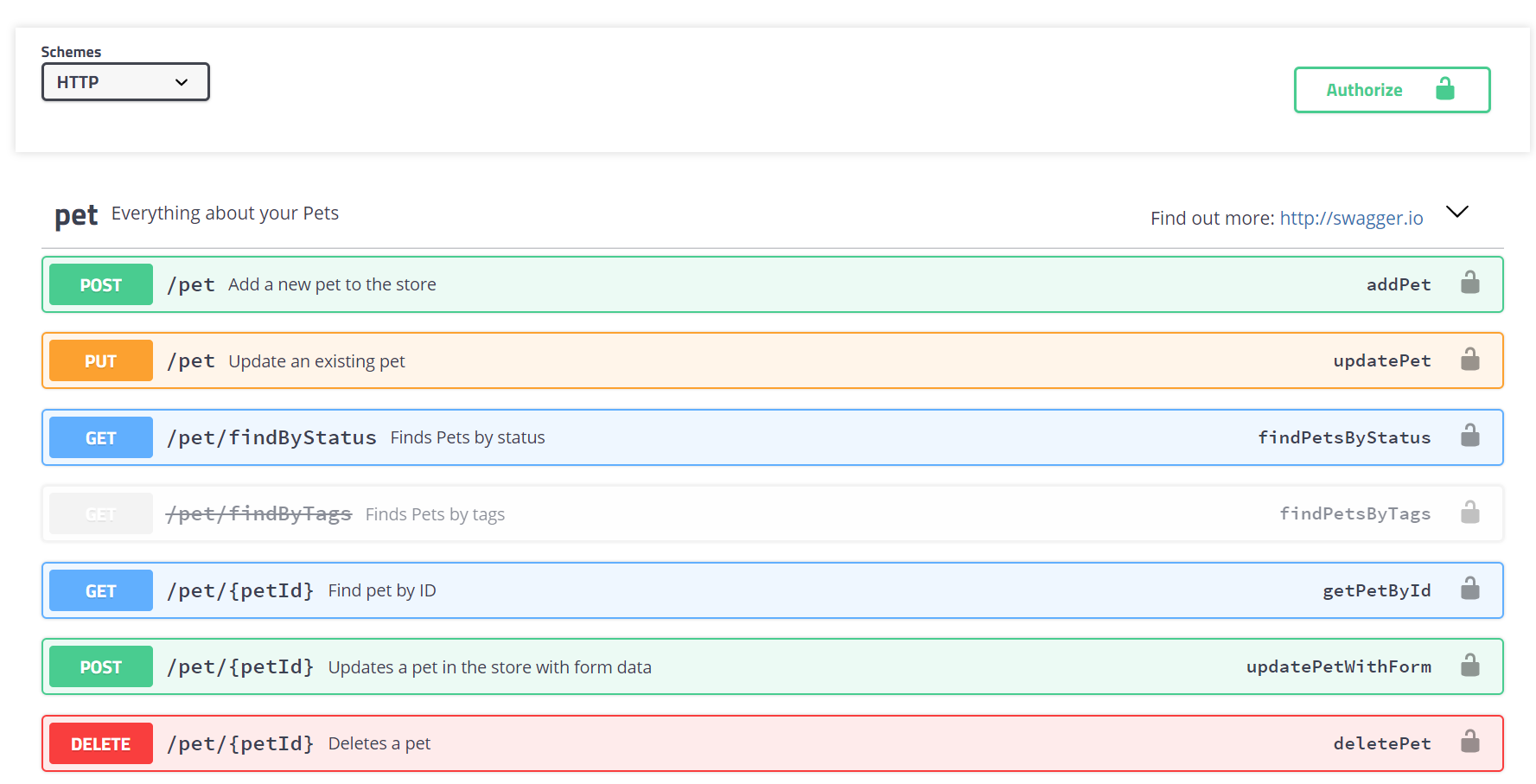
Task: Collapse the pet section with chevron arrow
Action: click(x=1457, y=212)
